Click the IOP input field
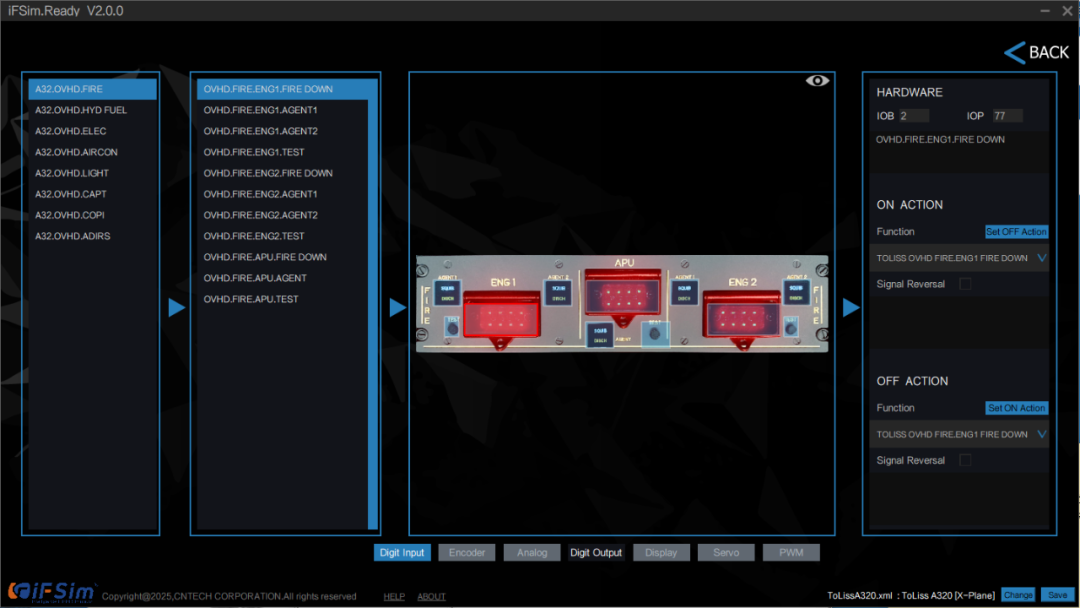Screen dimensions: 1080x608 [1007, 116]
